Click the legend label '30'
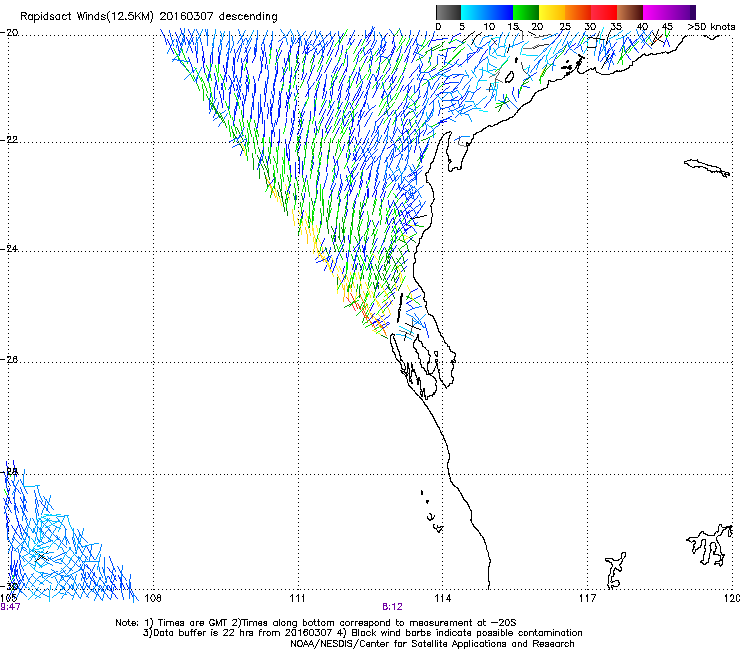This screenshot has width=740, height=650. 590,27
